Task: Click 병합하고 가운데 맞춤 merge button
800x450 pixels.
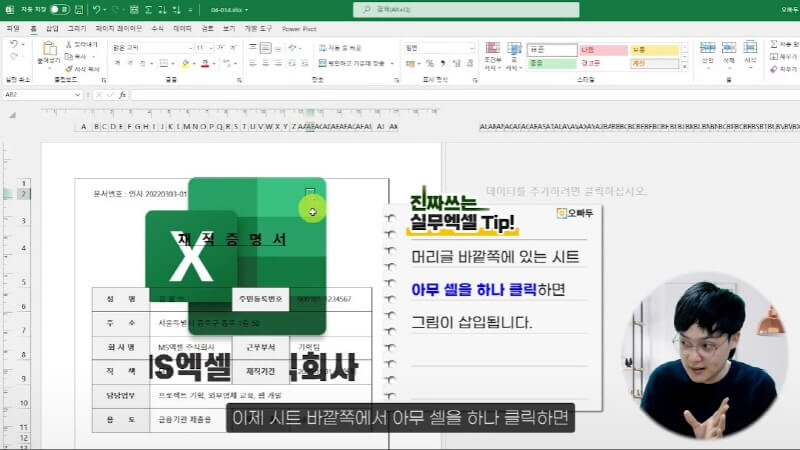Action: pyautogui.click(x=352, y=63)
